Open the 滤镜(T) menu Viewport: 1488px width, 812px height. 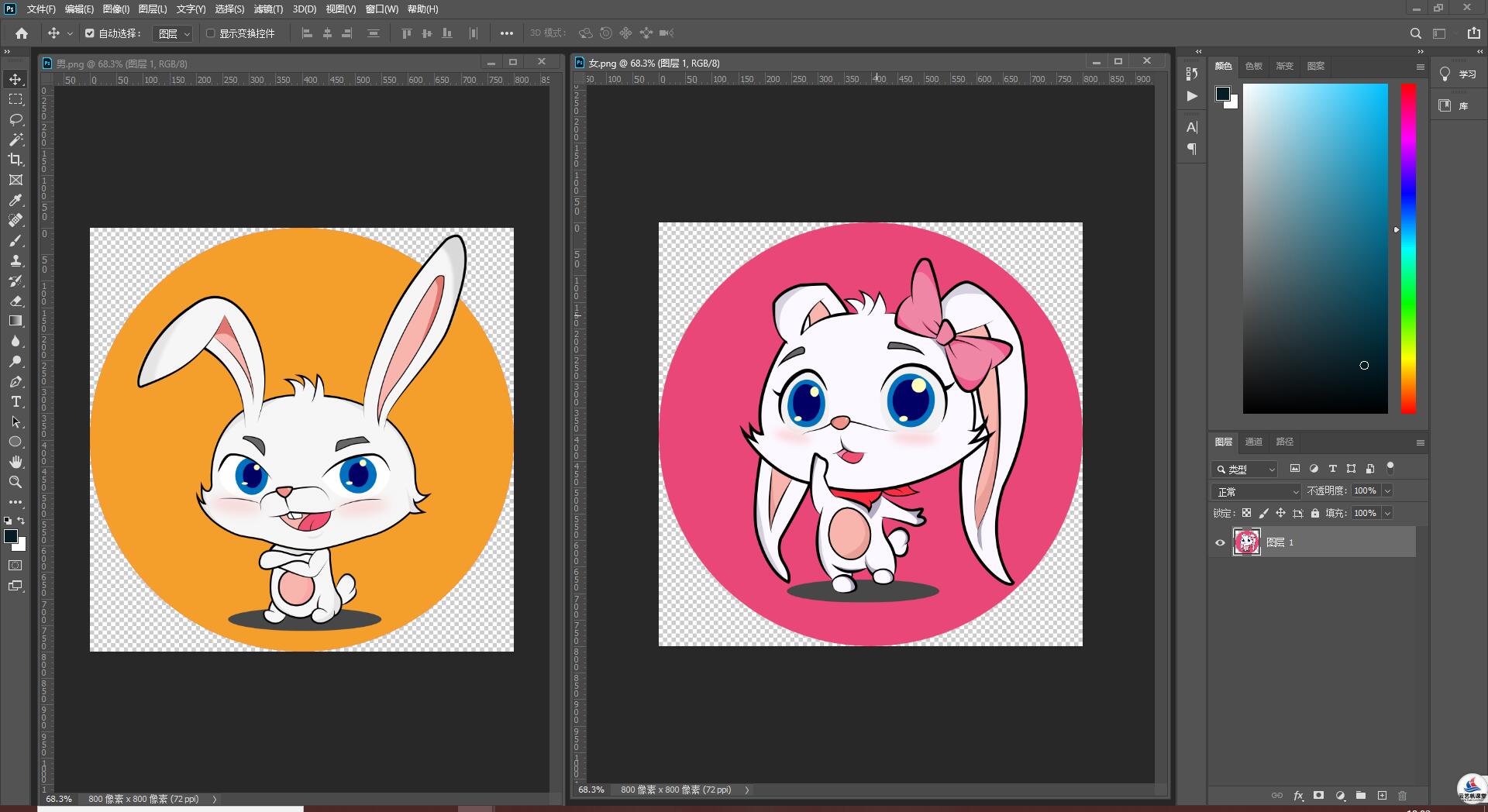(268, 9)
